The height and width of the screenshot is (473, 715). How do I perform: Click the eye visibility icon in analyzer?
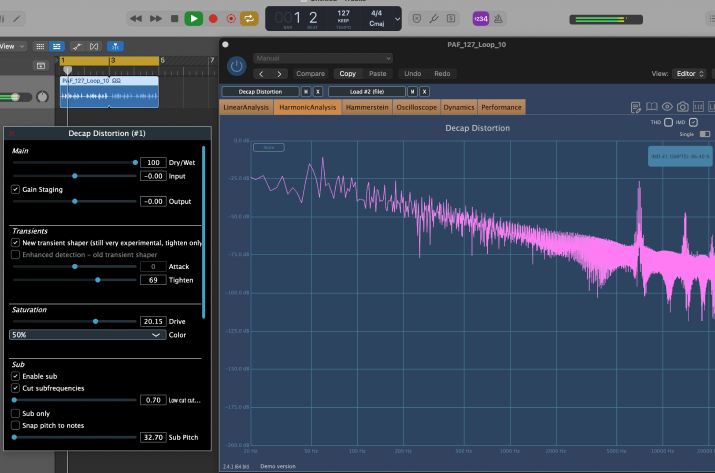pyautogui.click(x=668, y=107)
